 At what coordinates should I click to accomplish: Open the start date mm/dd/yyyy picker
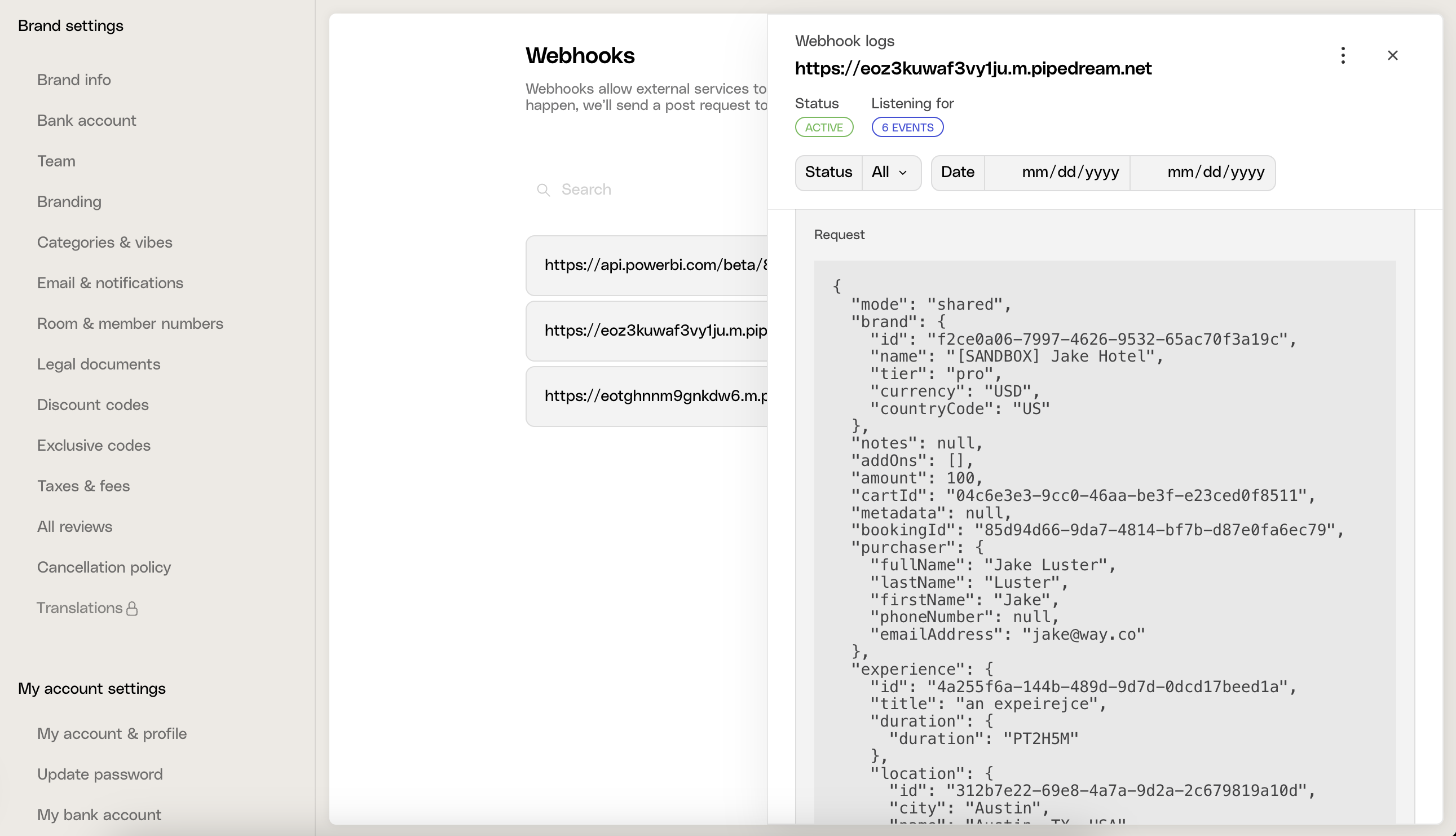pyautogui.click(x=1070, y=171)
